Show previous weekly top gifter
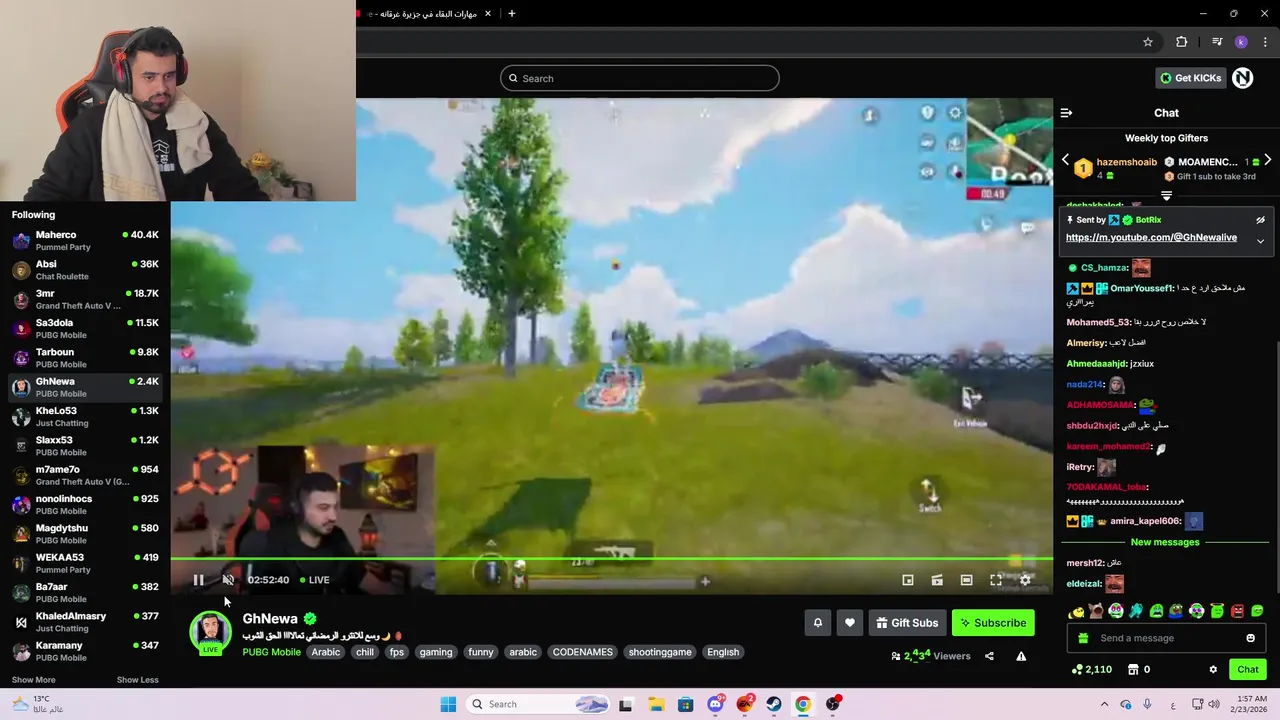 [x=1065, y=160]
